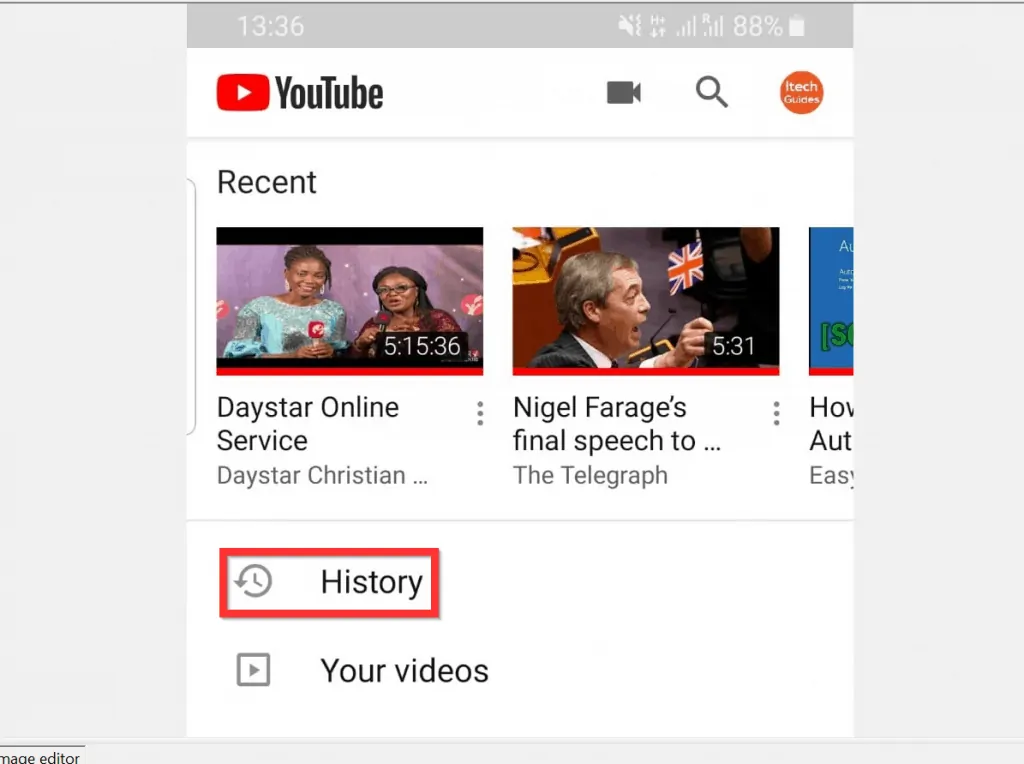
Task: Click the image editor item in taskbar
Action: click(40, 757)
